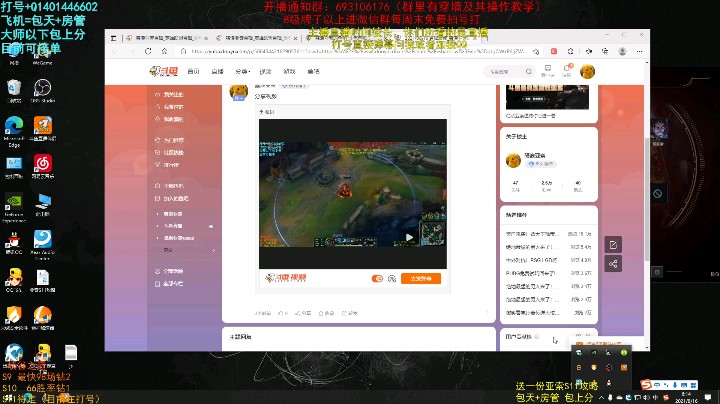Viewport: 720px width, 404px height.
Task: Click NVIDIA icon in tray overflow popup
Action: coord(594,353)
